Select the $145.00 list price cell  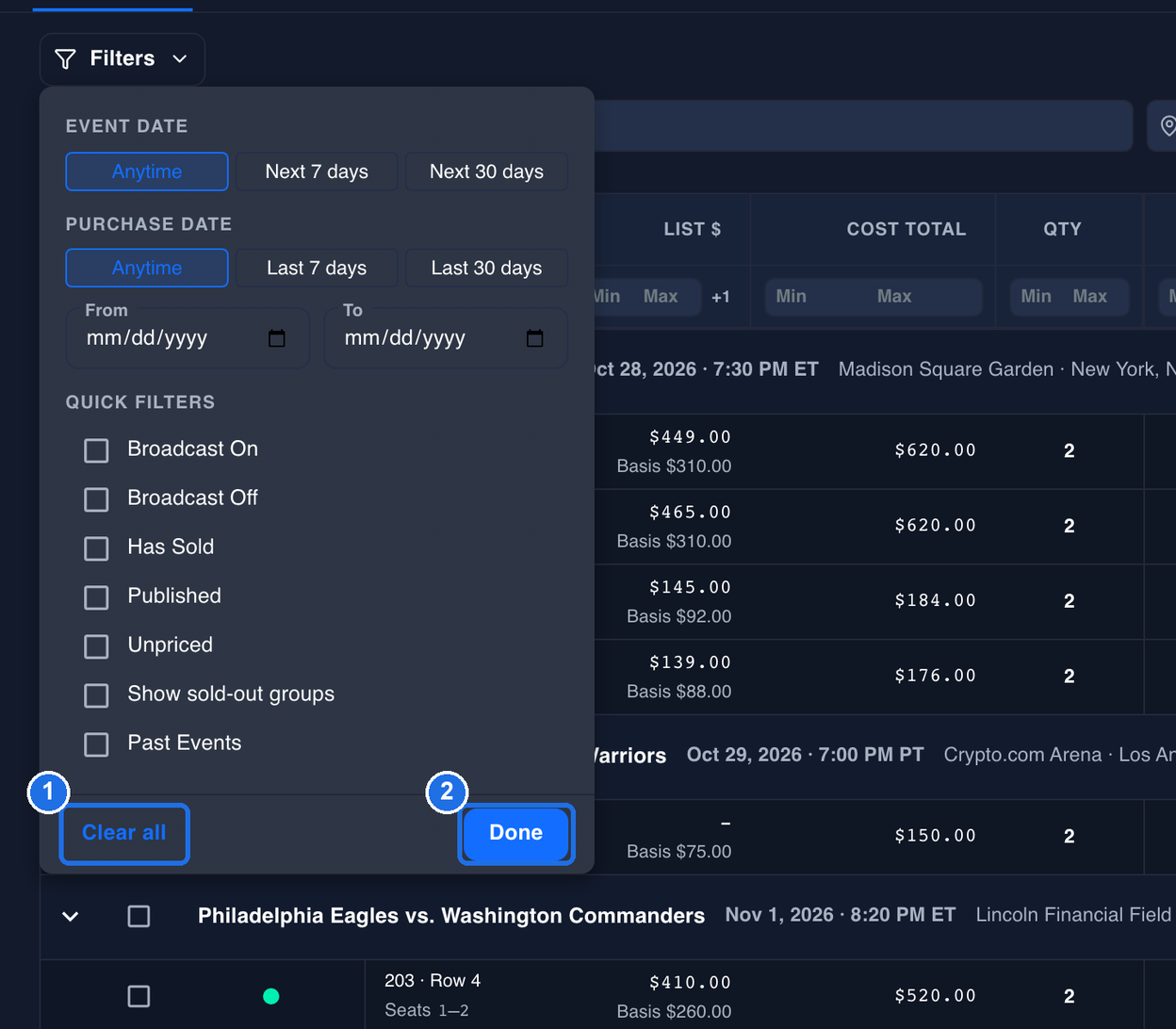(x=691, y=588)
